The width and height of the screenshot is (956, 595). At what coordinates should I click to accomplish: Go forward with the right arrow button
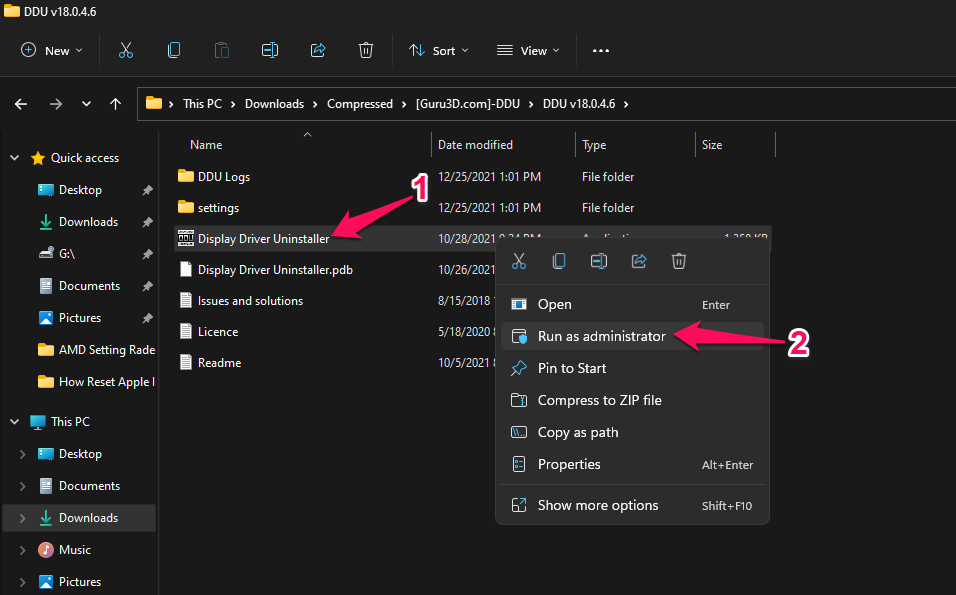point(55,104)
